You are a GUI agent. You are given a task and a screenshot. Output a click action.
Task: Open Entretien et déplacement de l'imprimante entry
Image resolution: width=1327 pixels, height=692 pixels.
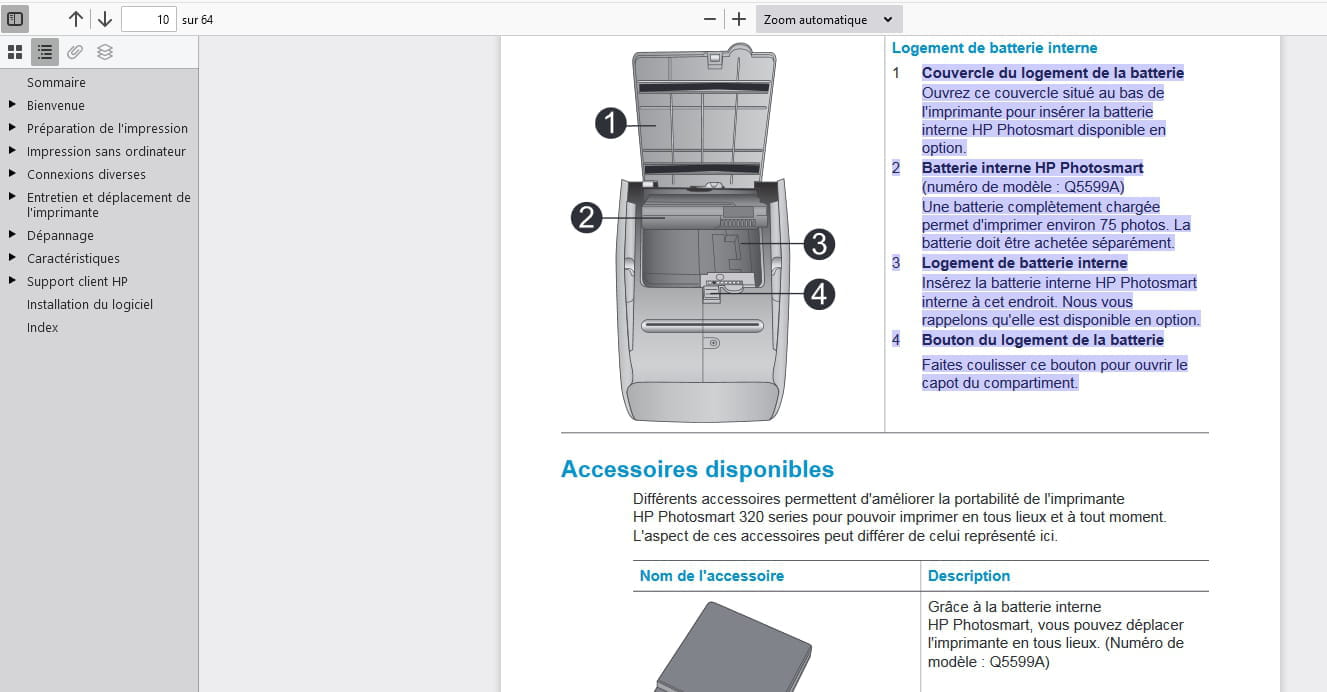pyautogui.click(x=109, y=205)
